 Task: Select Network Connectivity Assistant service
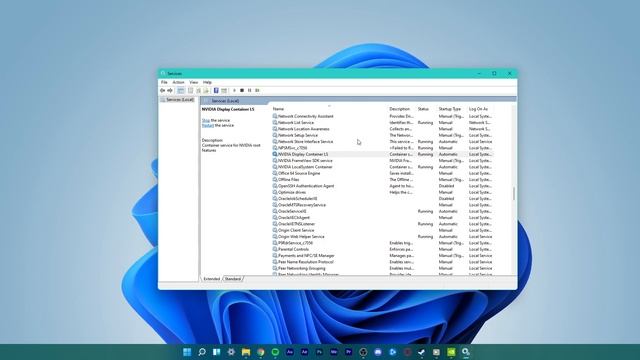pos(382,116)
